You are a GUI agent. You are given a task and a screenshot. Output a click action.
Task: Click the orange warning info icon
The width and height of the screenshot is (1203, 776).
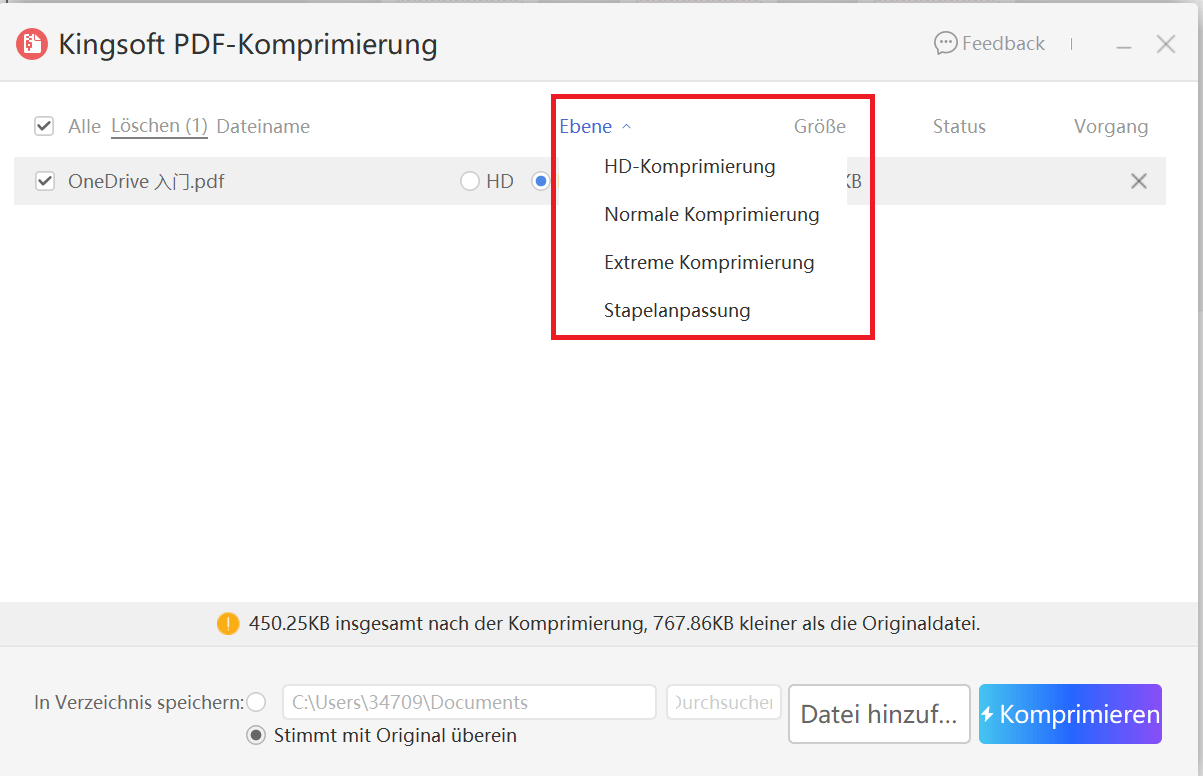point(228,624)
